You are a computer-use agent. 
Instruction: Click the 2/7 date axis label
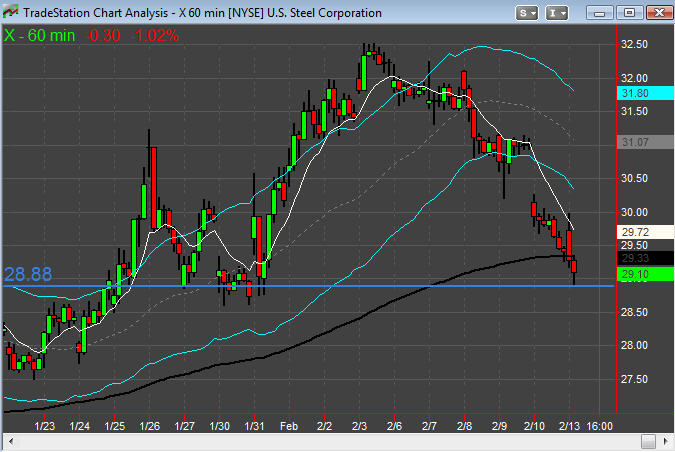coord(429,426)
